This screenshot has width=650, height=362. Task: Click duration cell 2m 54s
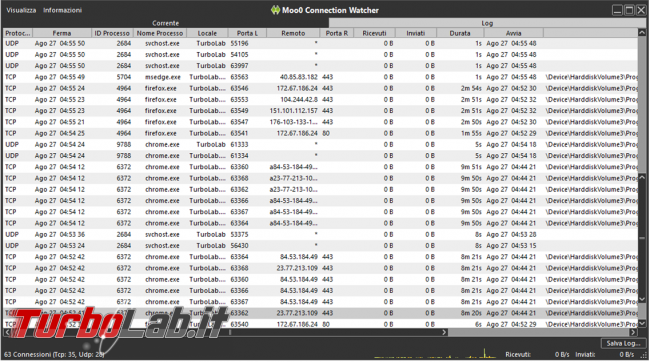pyautogui.click(x=471, y=88)
